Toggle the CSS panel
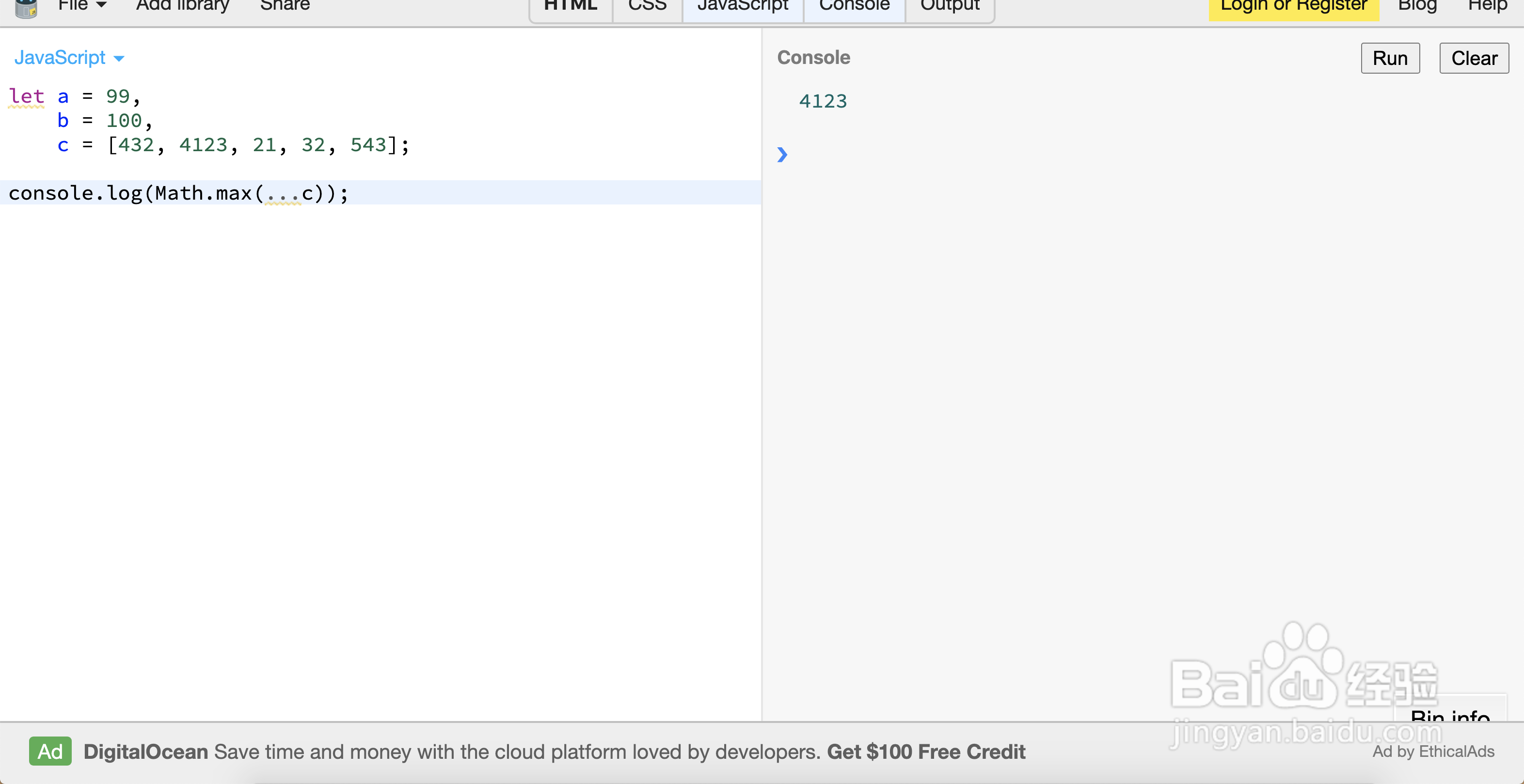Viewport: 1524px width, 784px height. (647, 7)
